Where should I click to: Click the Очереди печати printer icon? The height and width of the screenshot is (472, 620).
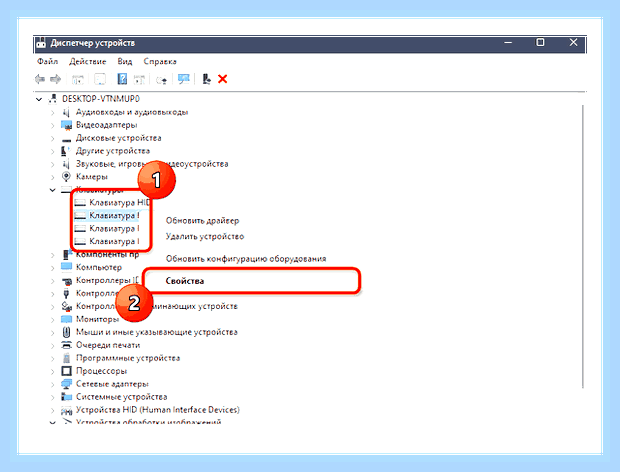pyautogui.click(x=66, y=345)
